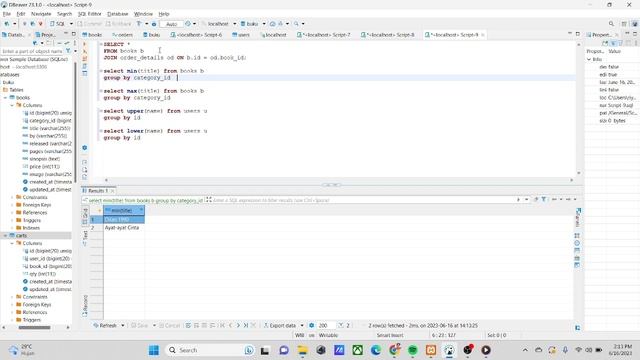This screenshot has width=640, height=360.
Task: Click the search magnifier in the top-right toolbar
Action: (611, 24)
